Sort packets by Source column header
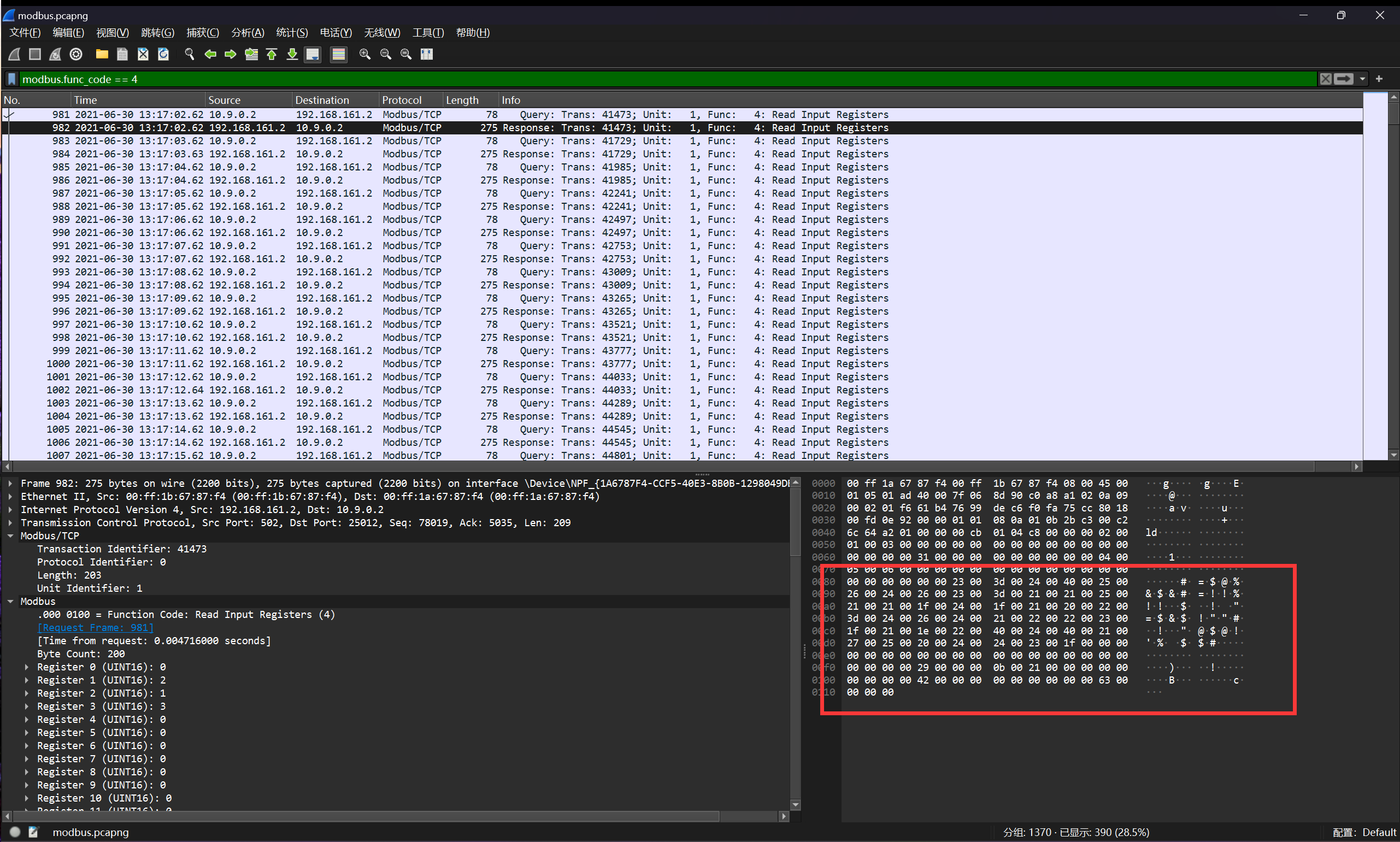Screen dimensions: 1400x842 click(x=249, y=101)
